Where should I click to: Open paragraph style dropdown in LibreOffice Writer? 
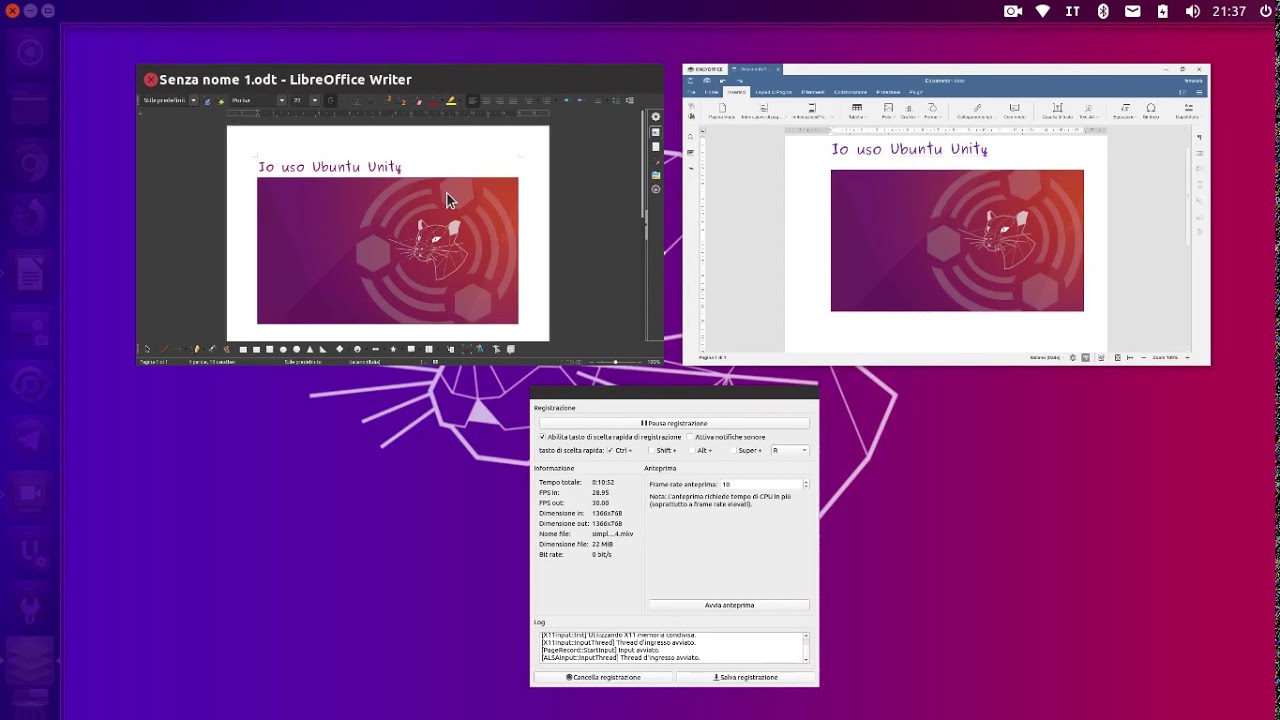(194, 100)
